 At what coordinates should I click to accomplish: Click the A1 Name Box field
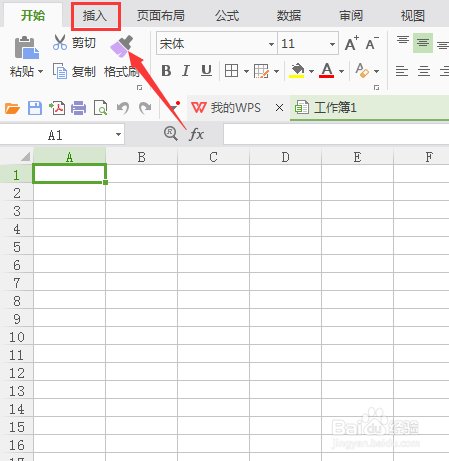(56, 135)
